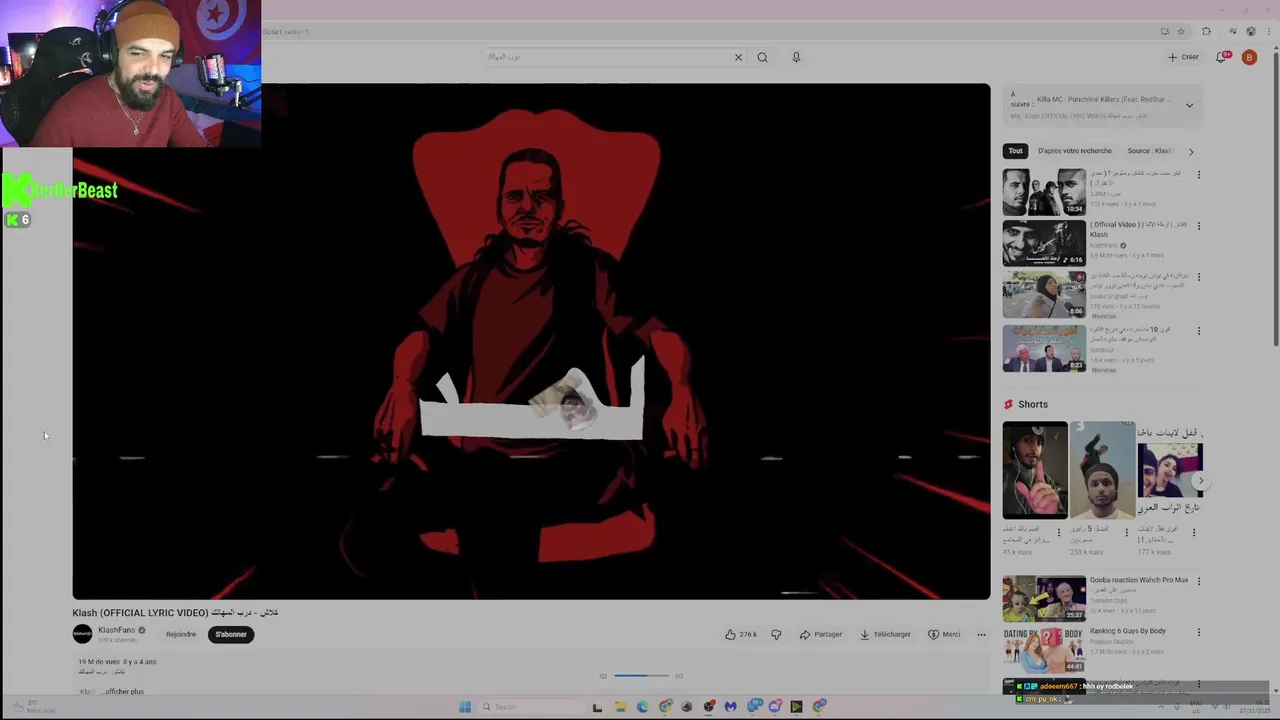Open the browser extensions icon
This screenshot has width=1280, height=720.
[1206, 31]
